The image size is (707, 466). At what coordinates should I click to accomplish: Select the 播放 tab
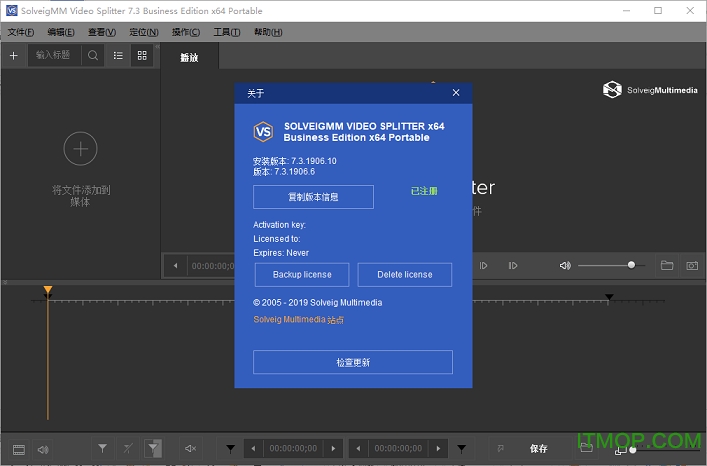click(x=189, y=57)
